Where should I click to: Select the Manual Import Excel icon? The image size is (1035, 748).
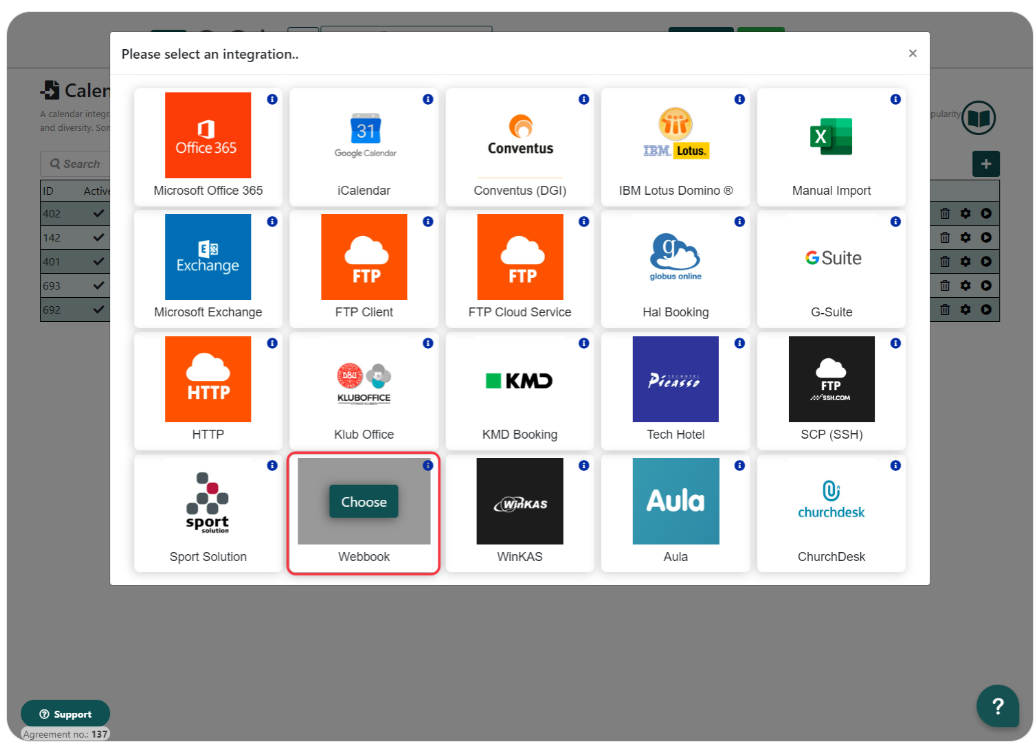click(x=831, y=136)
